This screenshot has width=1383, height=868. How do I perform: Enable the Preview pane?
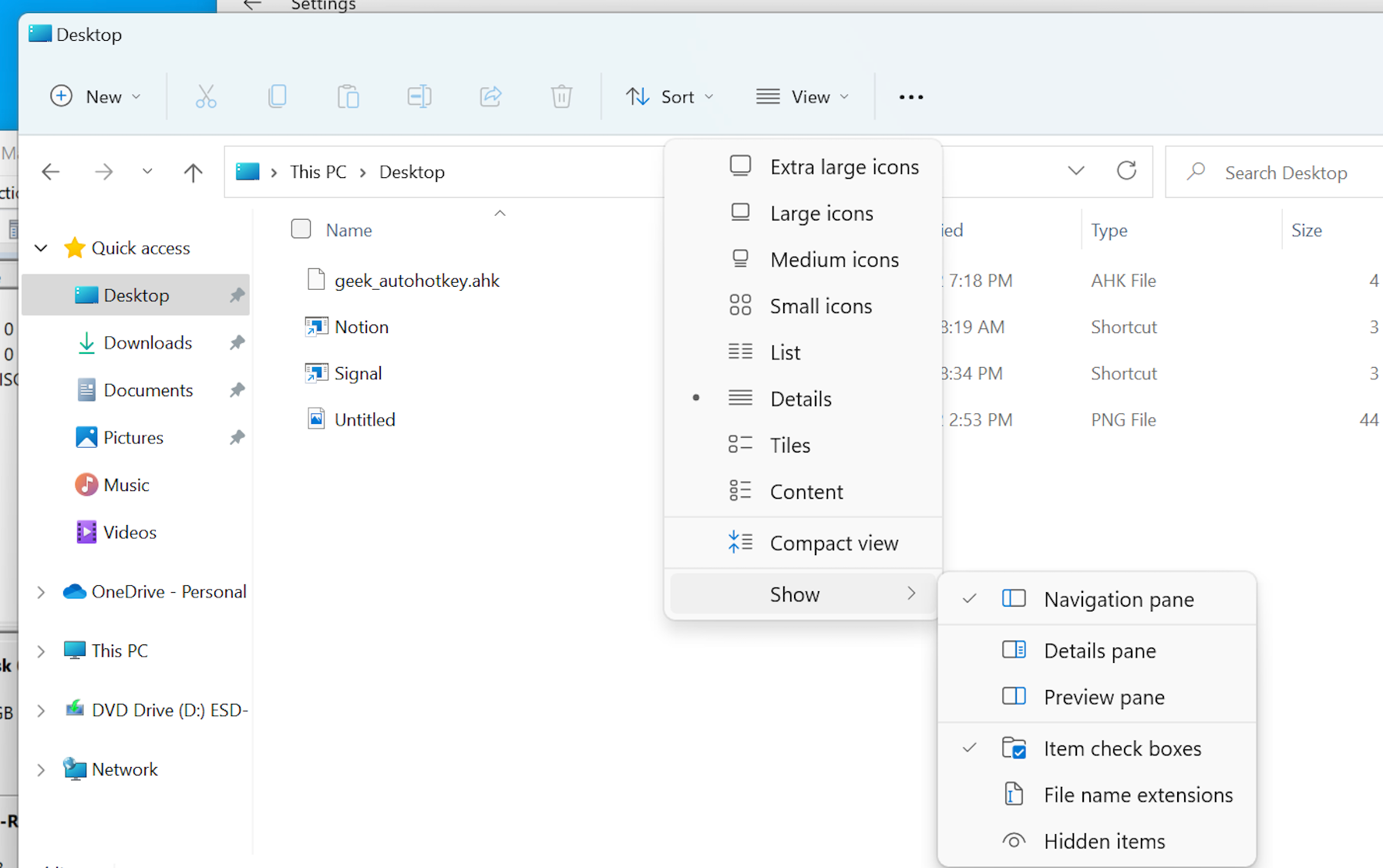click(1104, 696)
